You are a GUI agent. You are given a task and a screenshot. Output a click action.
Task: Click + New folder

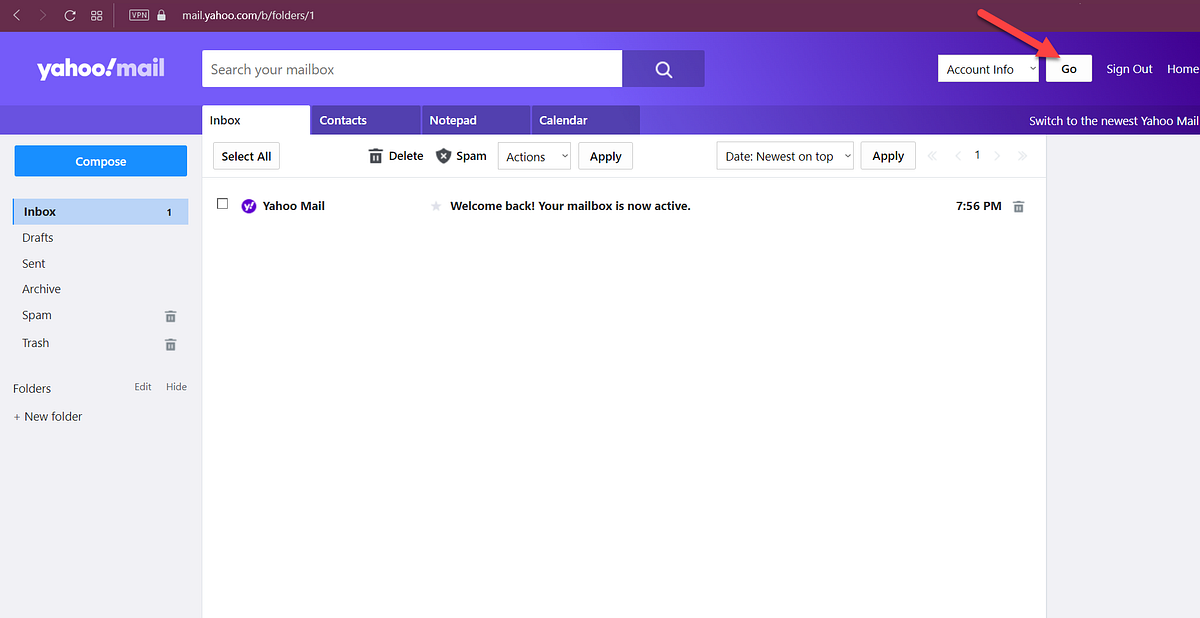(48, 417)
